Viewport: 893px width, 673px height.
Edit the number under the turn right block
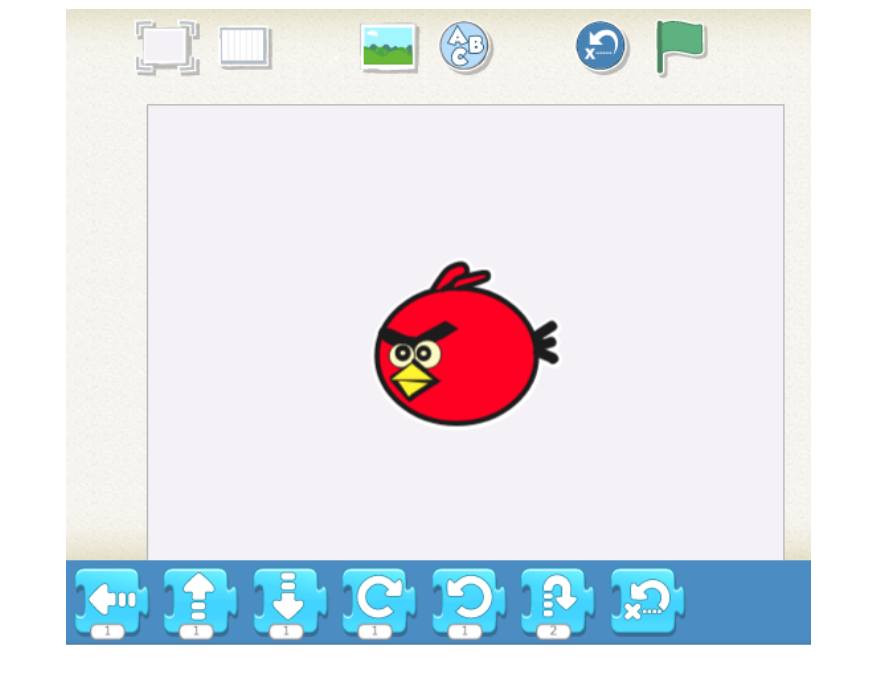(374, 631)
